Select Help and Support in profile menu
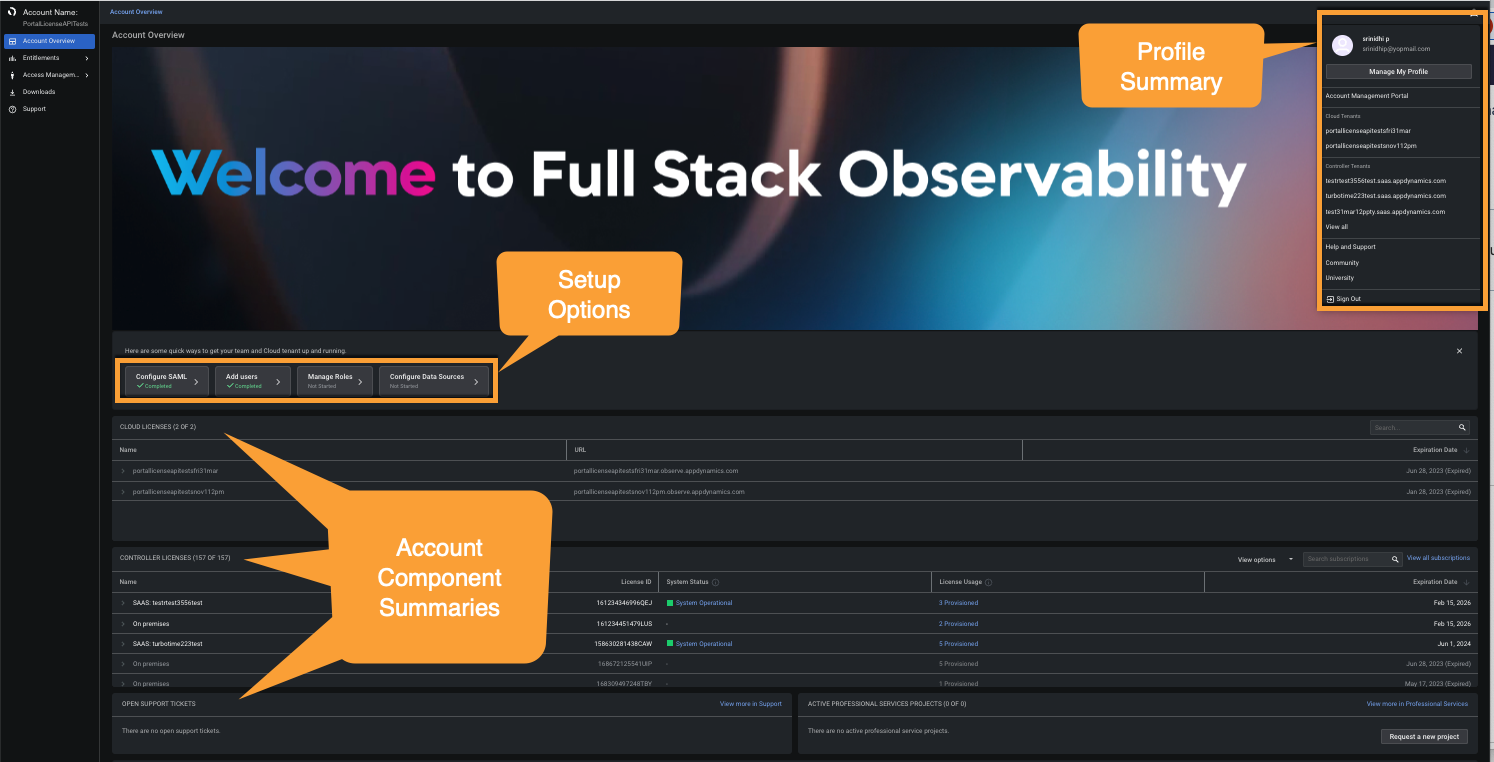The image size is (1494, 762). point(1350,247)
